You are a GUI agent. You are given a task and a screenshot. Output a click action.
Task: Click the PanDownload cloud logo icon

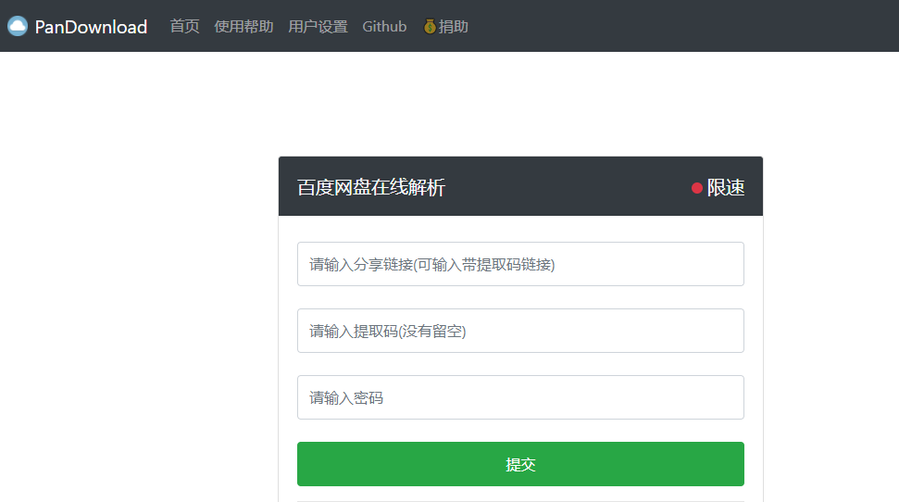coord(17,26)
